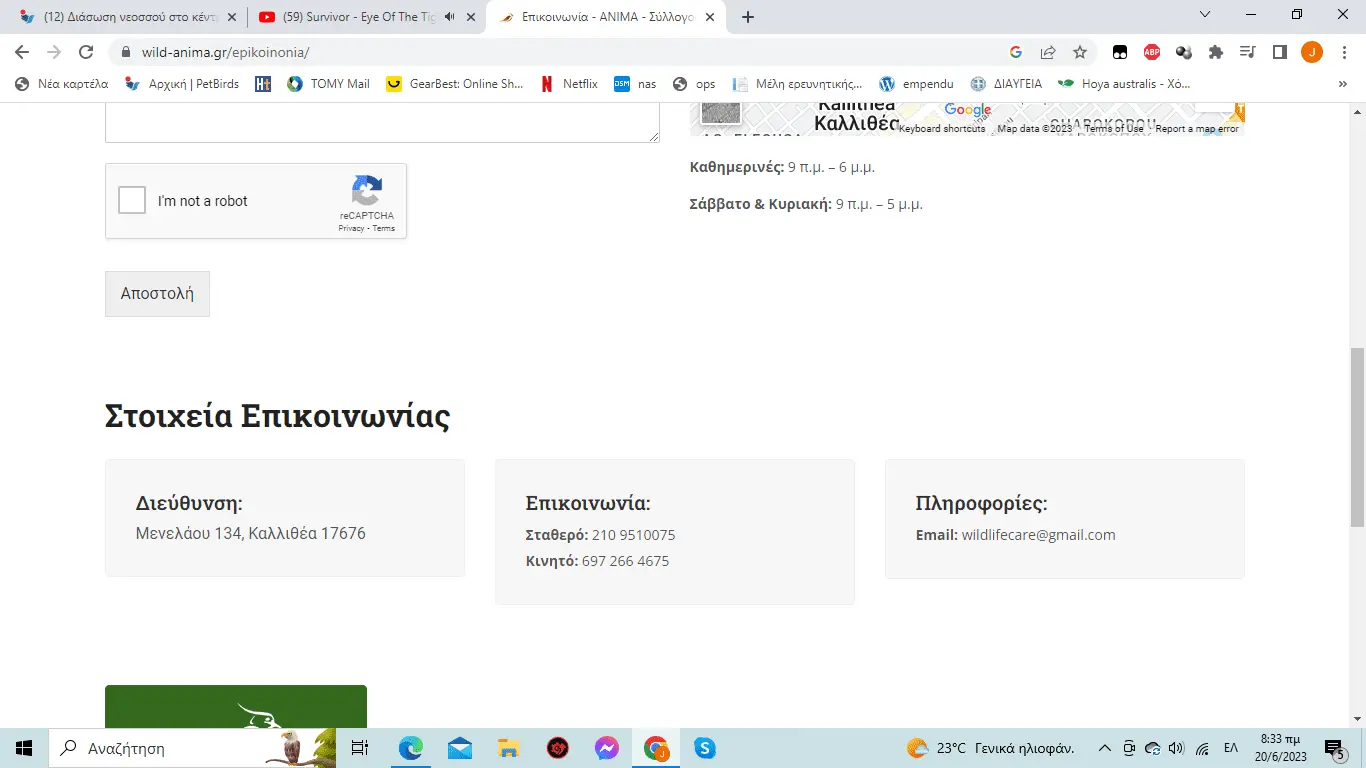Toggle the browser side panel

click(1279, 52)
